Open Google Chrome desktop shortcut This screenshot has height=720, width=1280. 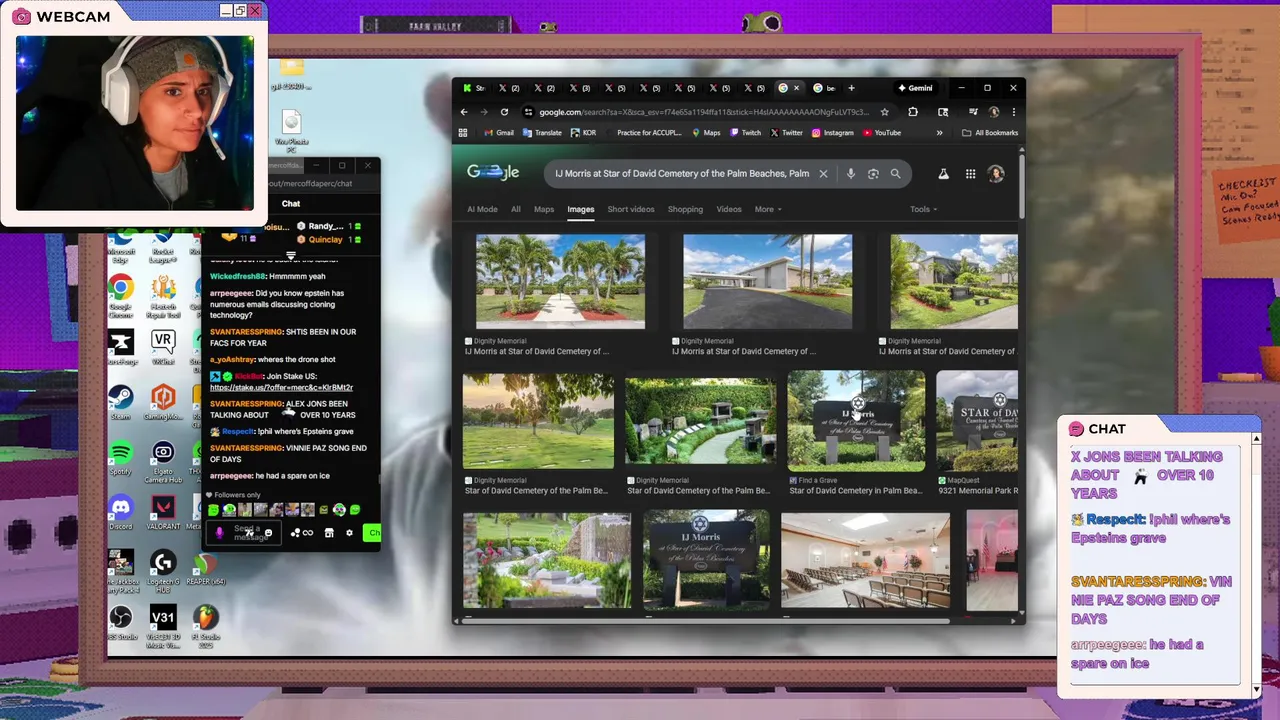[x=121, y=296]
